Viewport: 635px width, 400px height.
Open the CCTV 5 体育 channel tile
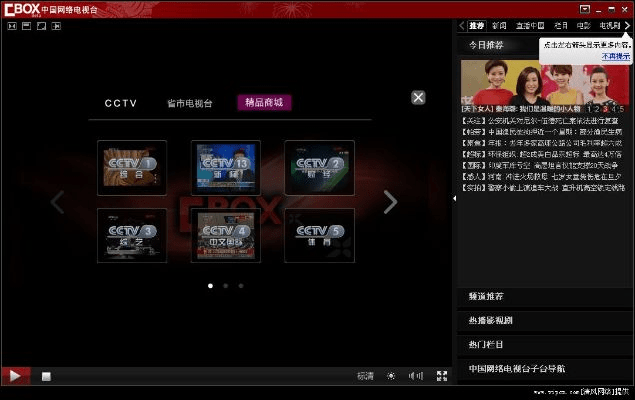(x=320, y=236)
